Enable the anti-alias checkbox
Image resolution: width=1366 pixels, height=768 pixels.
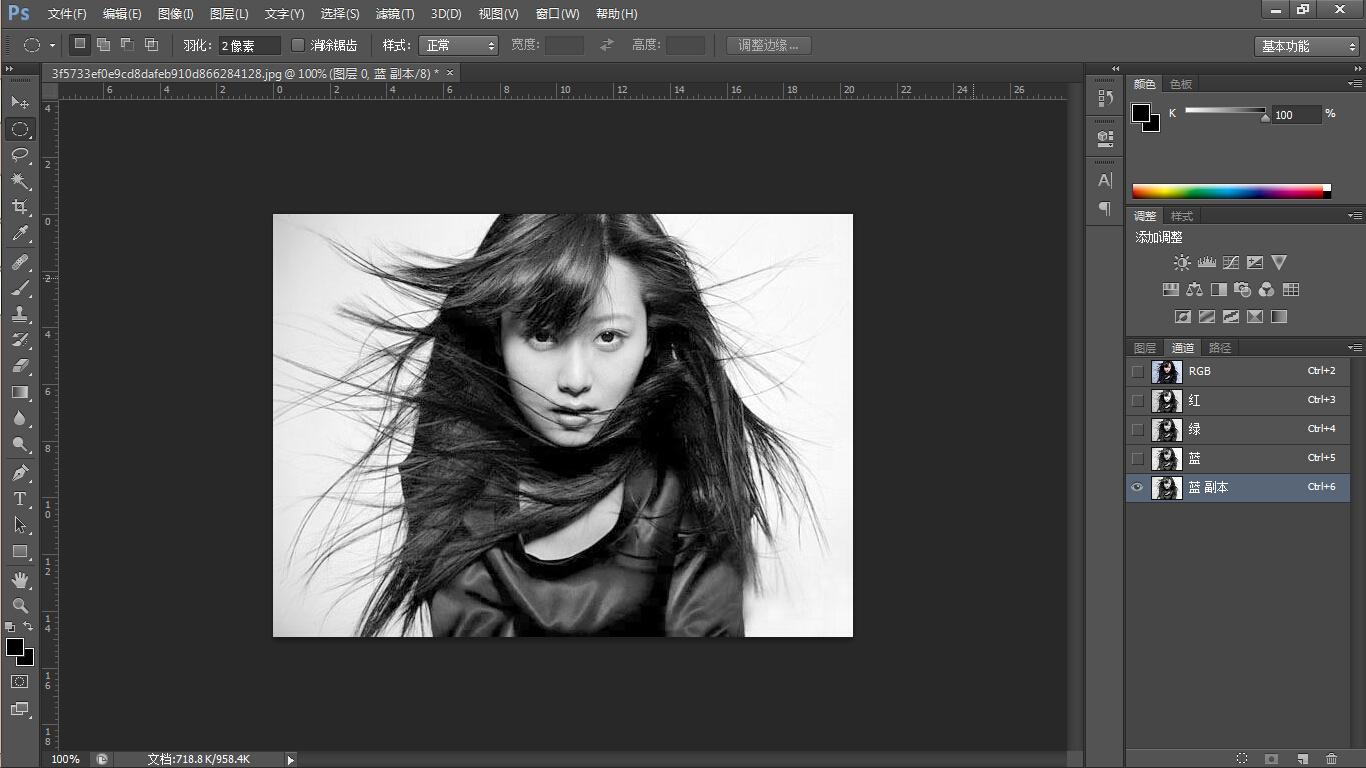[298, 45]
